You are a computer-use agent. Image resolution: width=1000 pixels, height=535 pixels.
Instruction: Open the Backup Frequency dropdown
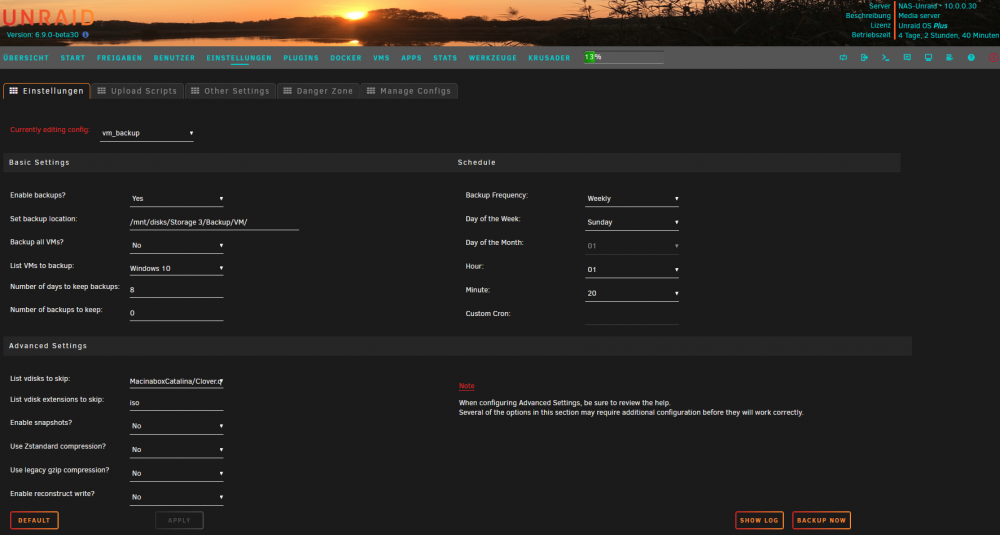631,198
